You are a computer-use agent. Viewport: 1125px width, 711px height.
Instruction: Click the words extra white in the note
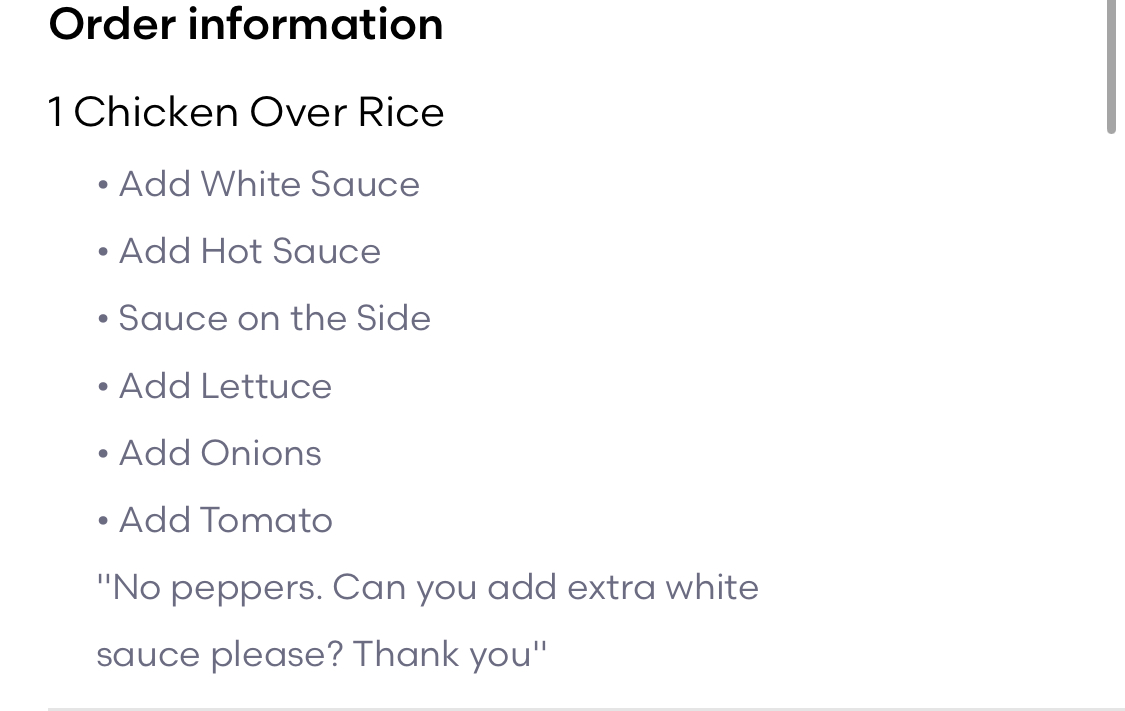pyautogui.click(x=663, y=587)
